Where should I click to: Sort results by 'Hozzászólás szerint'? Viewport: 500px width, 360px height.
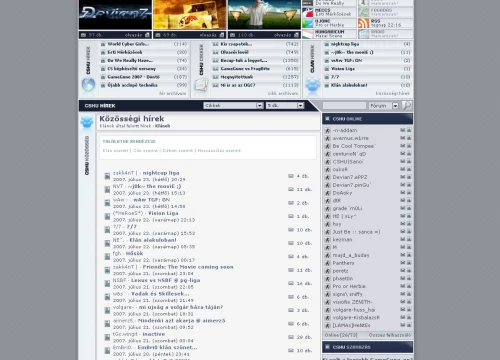tap(219, 151)
